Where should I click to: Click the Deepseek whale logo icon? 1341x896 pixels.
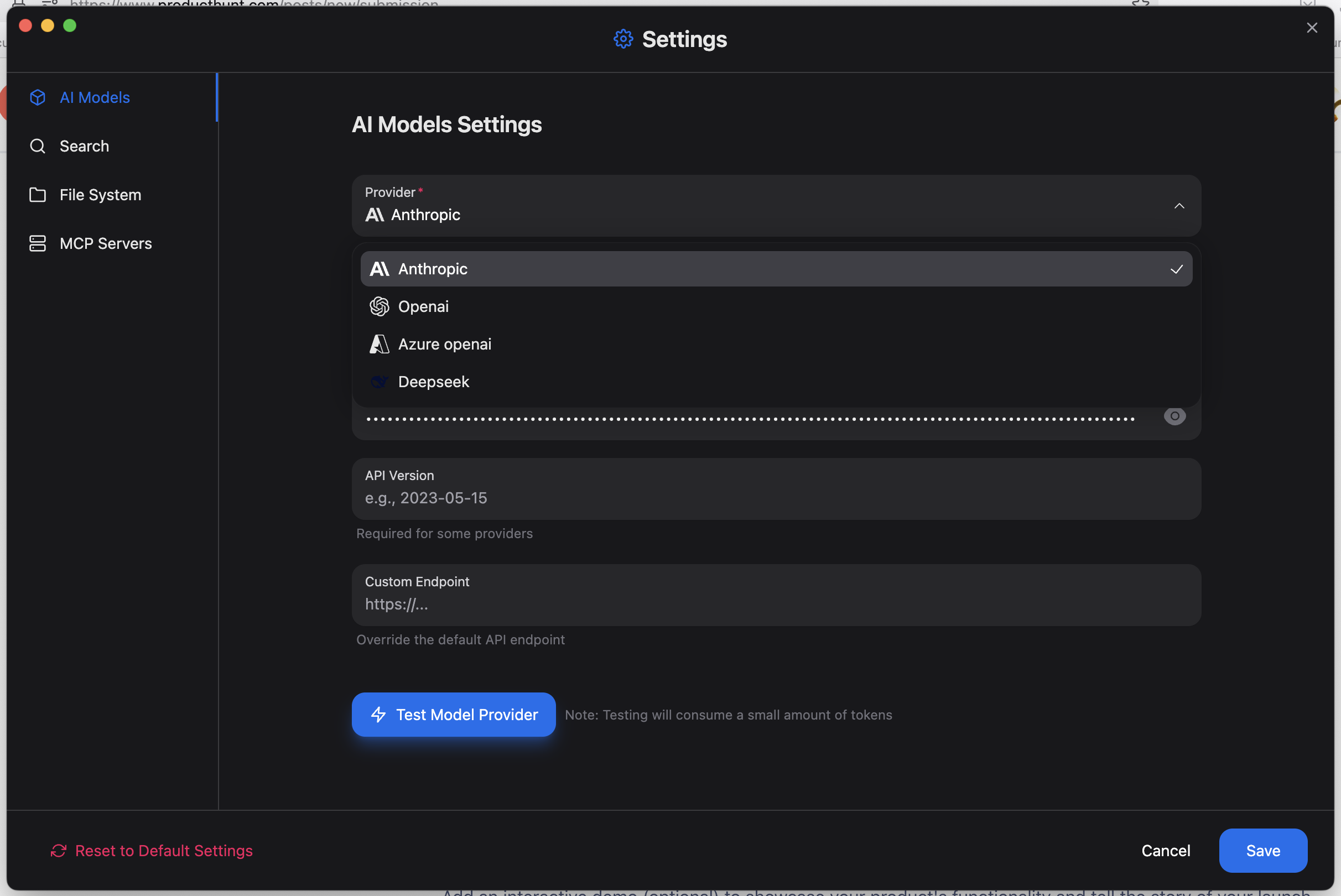pos(379,382)
